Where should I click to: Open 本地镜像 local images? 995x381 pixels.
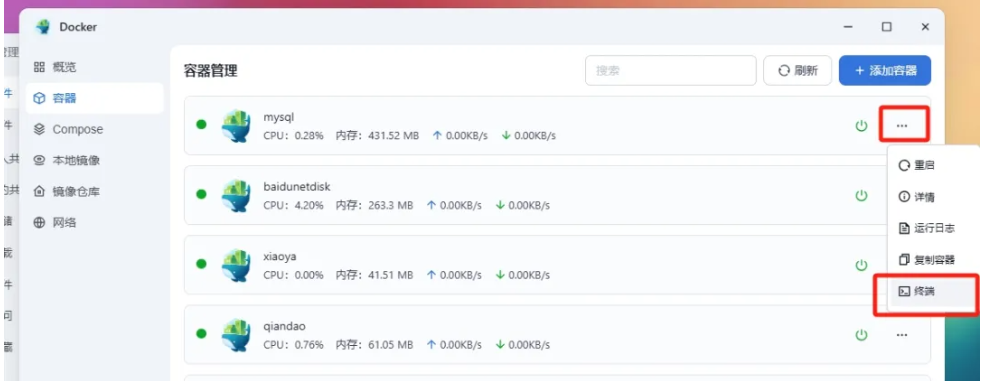pos(94,161)
